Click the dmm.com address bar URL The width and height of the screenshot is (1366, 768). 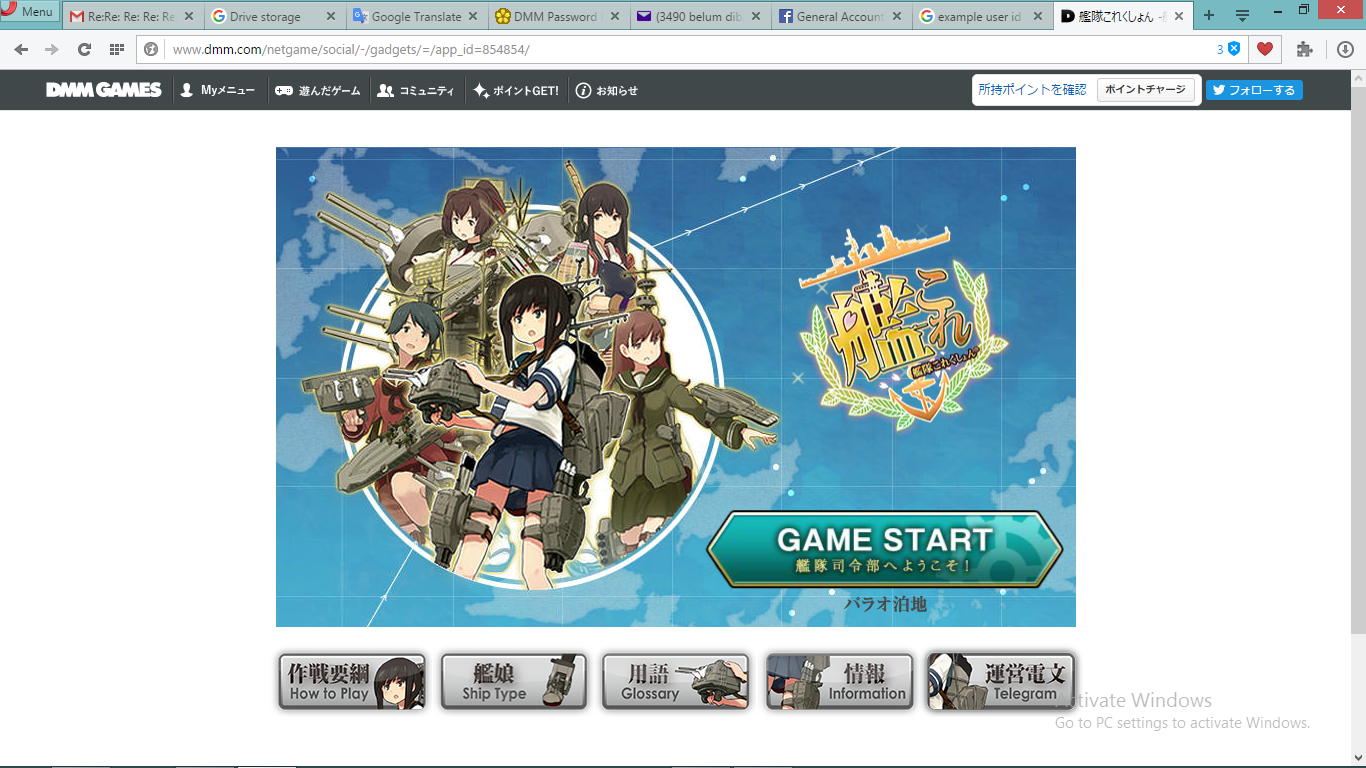click(351, 49)
